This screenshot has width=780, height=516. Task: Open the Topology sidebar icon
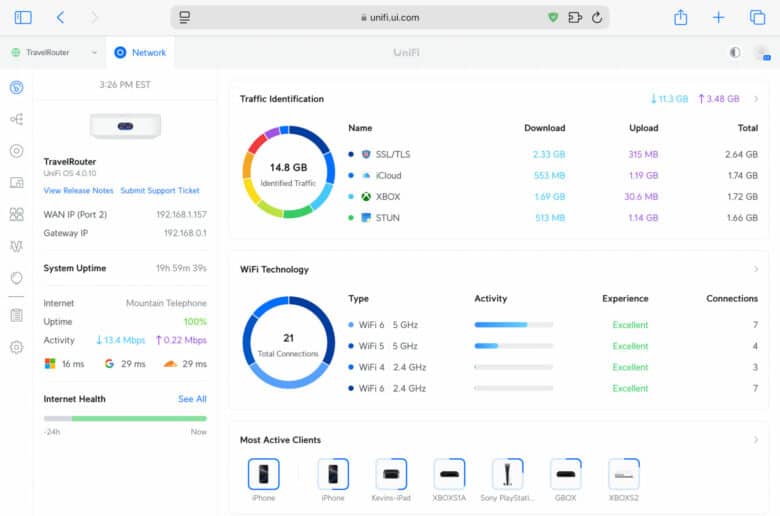pyautogui.click(x=16, y=119)
